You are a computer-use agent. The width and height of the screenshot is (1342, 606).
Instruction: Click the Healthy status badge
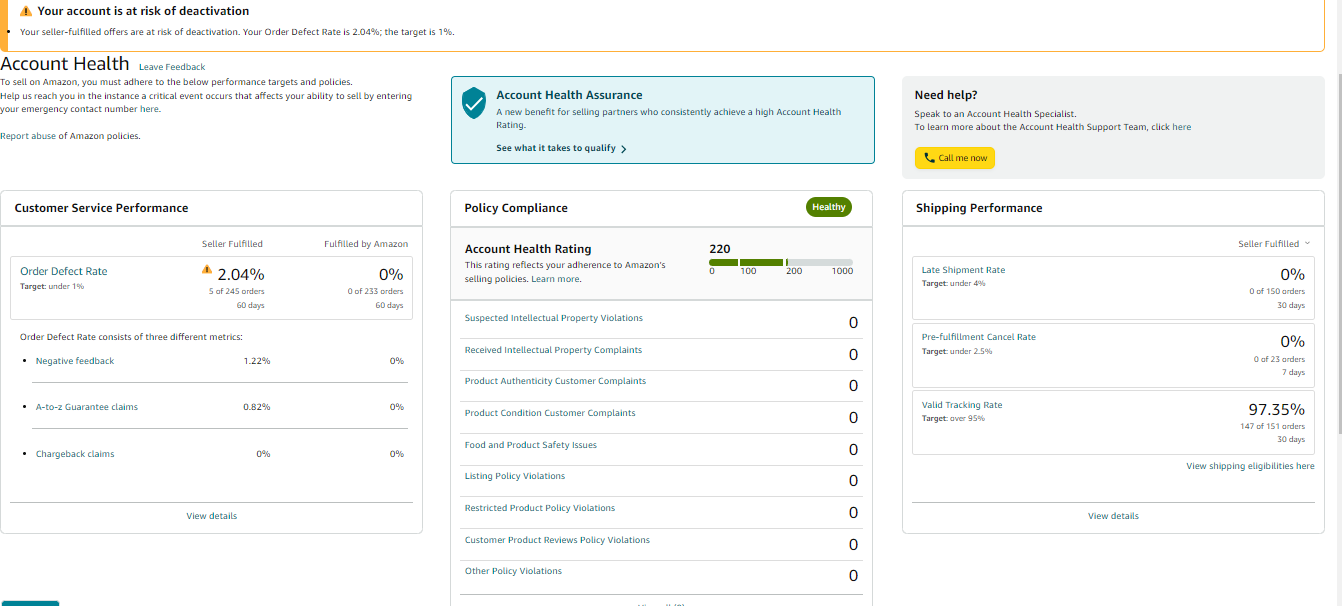coord(829,207)
